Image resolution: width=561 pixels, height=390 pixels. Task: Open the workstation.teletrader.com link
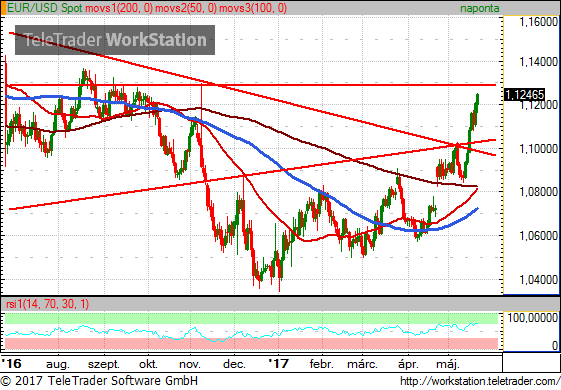pos(480,381)
